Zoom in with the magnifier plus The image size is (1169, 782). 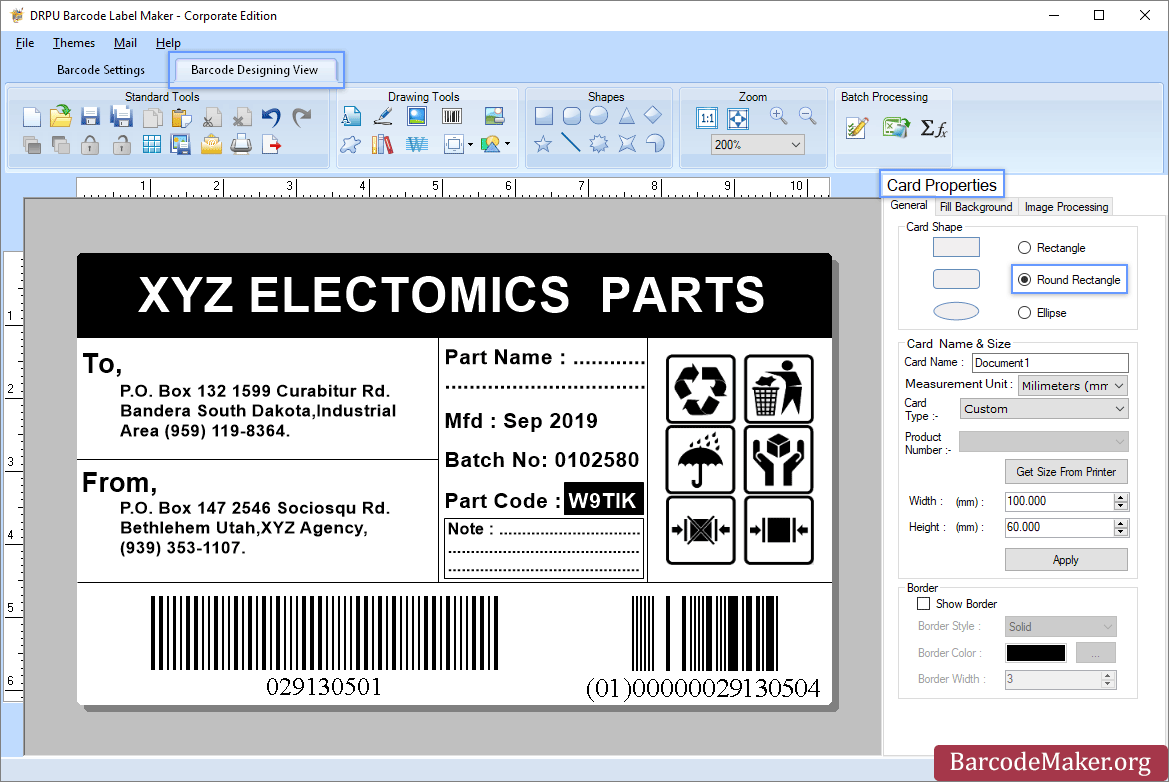778,116
